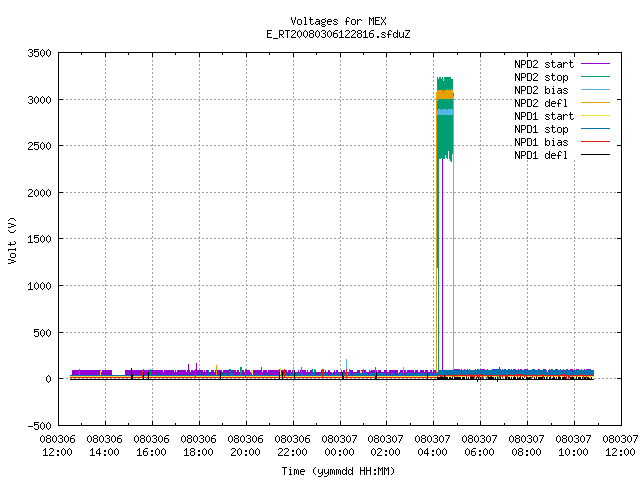Click the 2500 y-axis tick label
Image resolution: width=640 pixels, height=480 pixels.
pos(40,146)
